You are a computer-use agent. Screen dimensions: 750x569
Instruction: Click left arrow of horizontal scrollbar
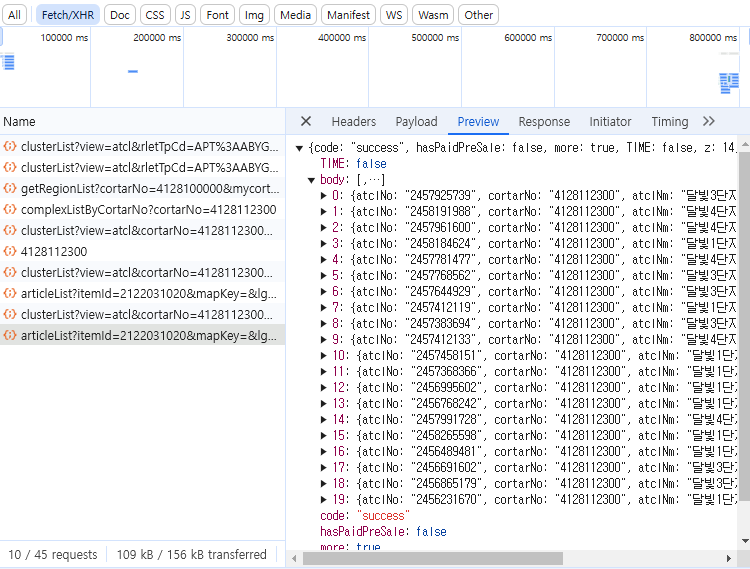point(294,558)
